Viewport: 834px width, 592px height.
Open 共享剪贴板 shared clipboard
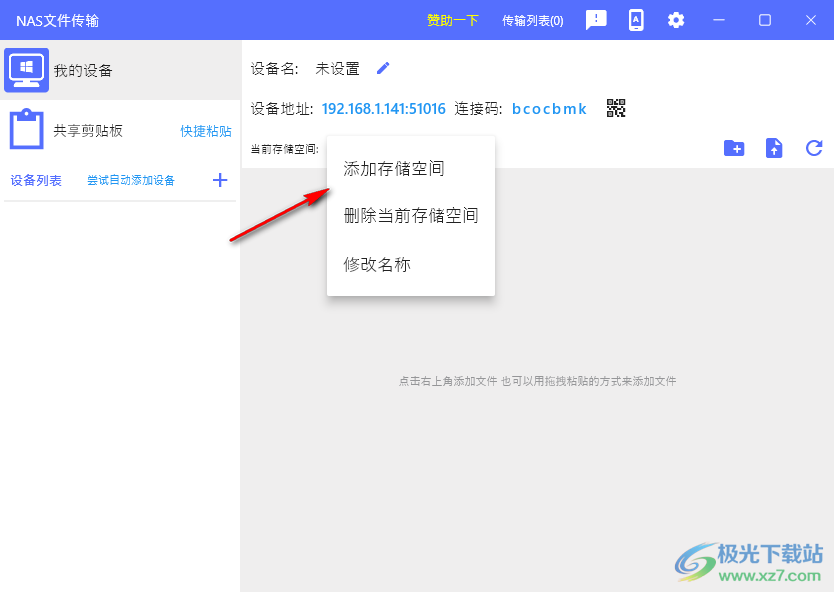tap(88, 131)
